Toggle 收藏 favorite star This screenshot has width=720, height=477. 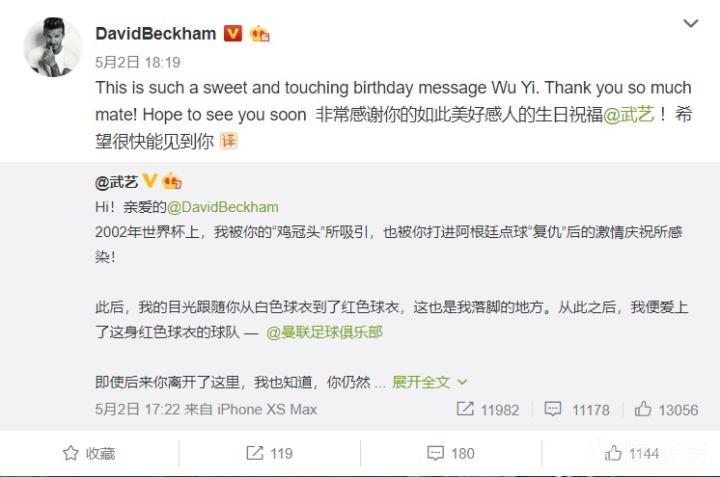89,453
